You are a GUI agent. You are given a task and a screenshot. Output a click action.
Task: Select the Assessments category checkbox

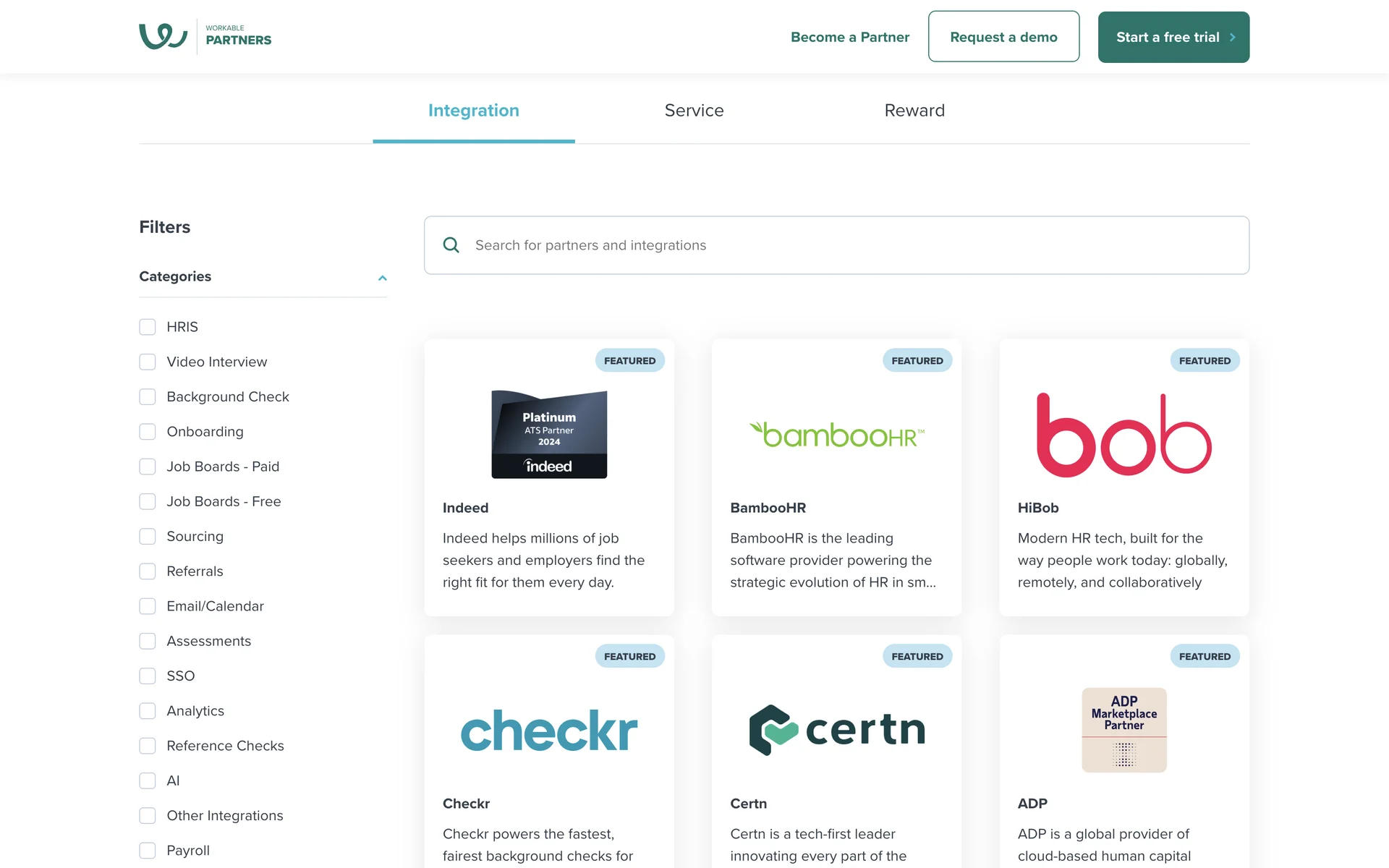pos(148,641)
